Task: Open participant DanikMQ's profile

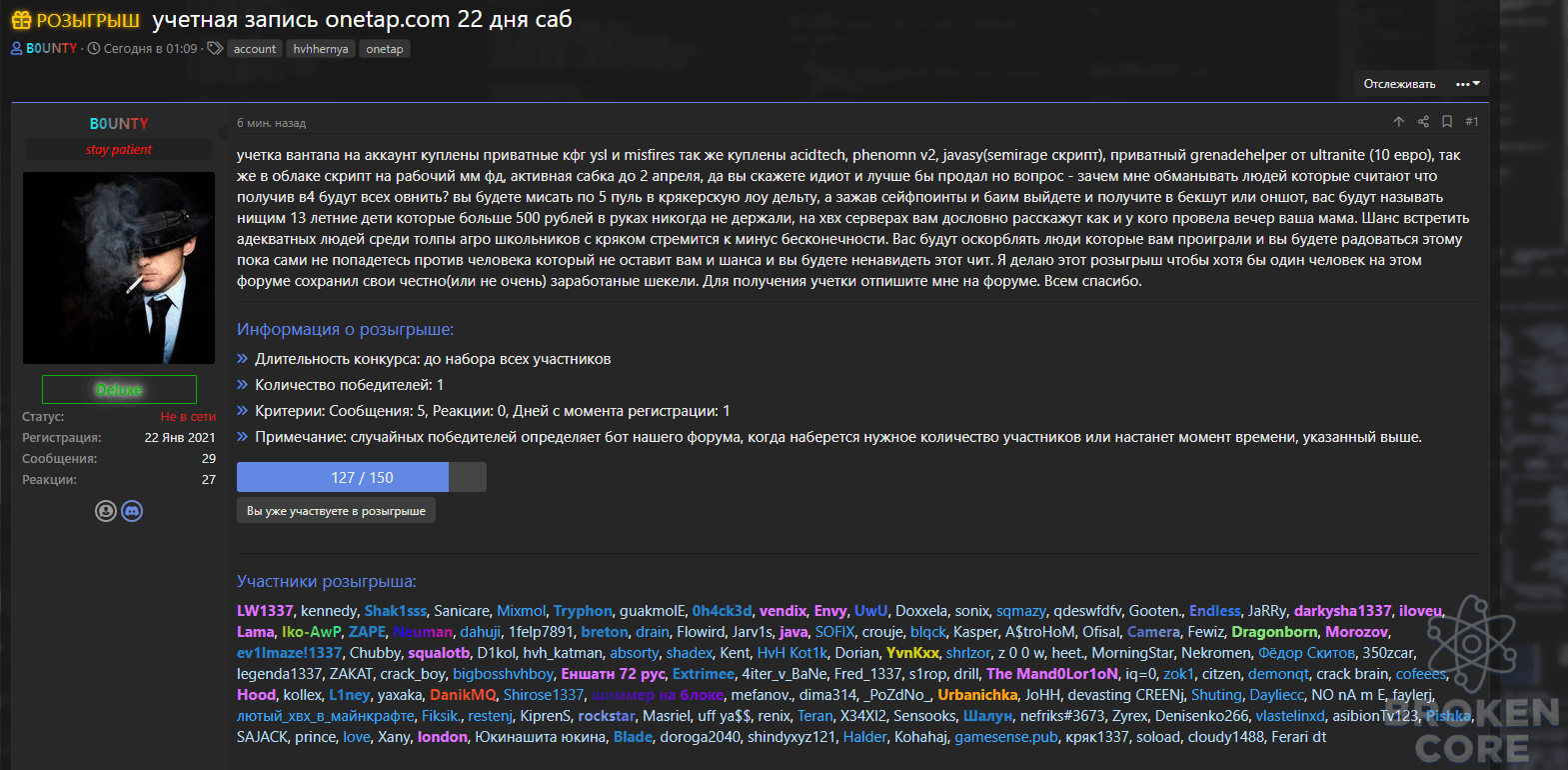Action: [463, 695]
